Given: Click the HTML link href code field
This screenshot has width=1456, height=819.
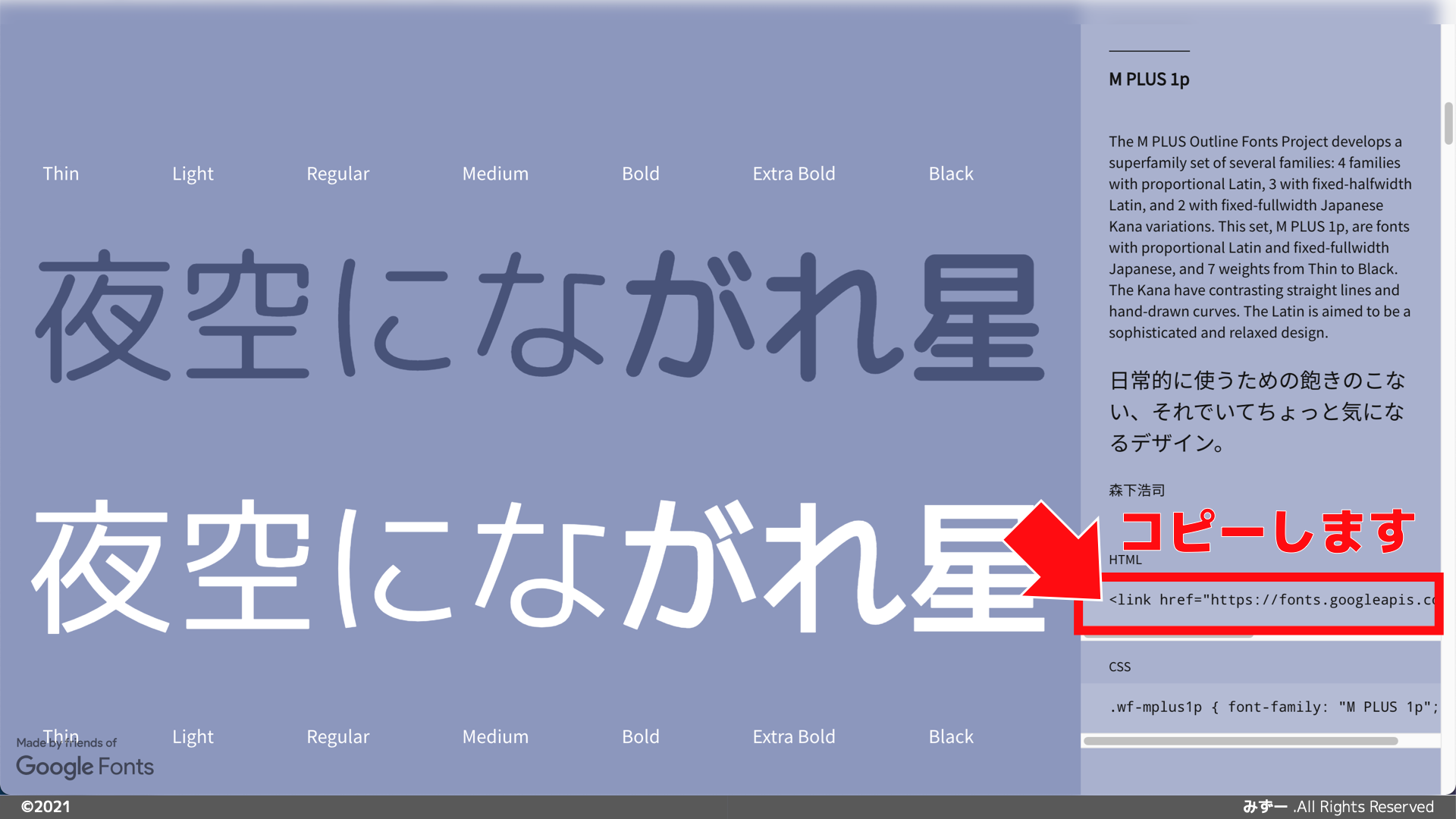Looking at the screenshot, I should pos(1260,601).
